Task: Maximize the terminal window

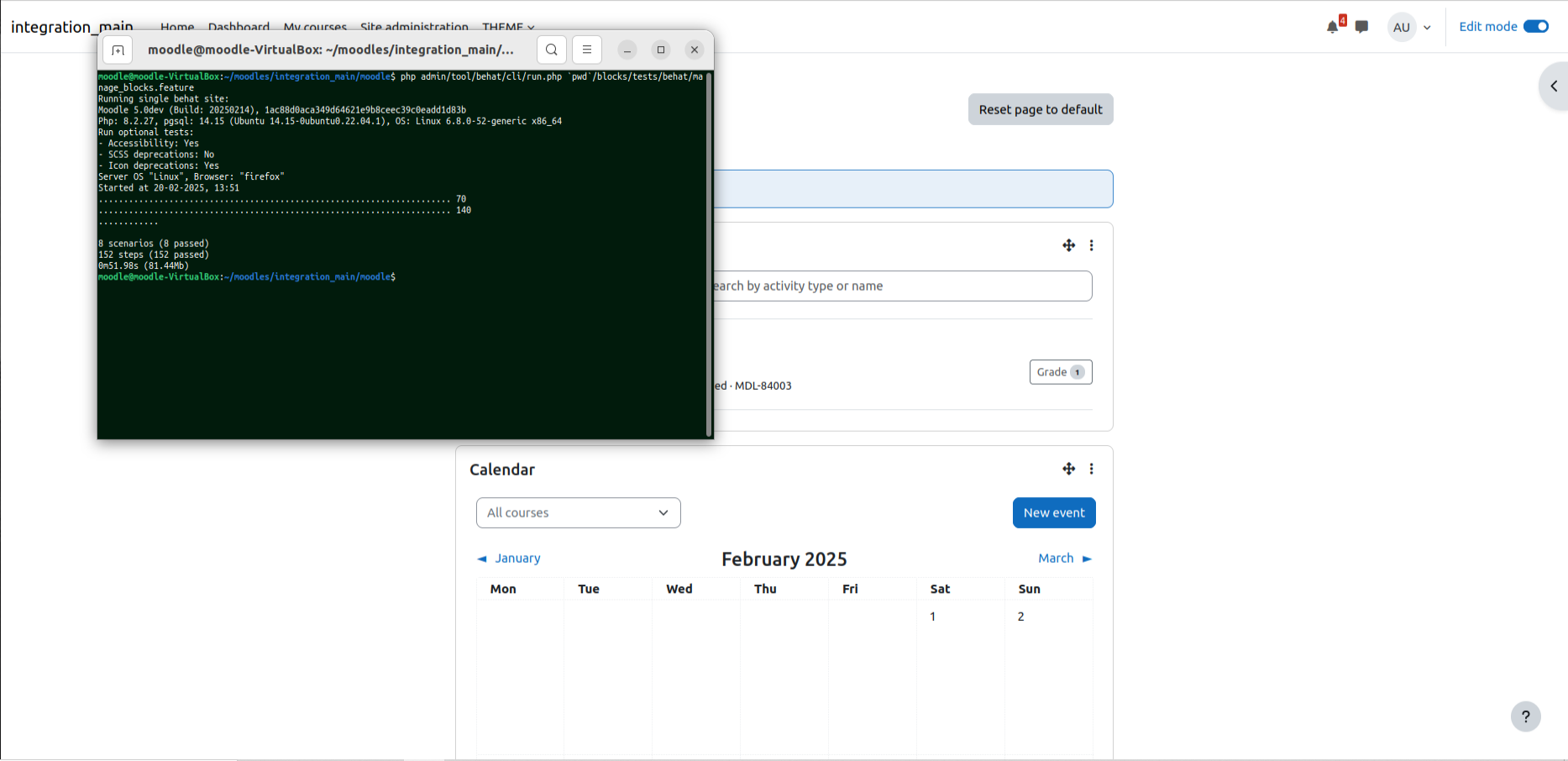Action: click(x=661, y=50)
